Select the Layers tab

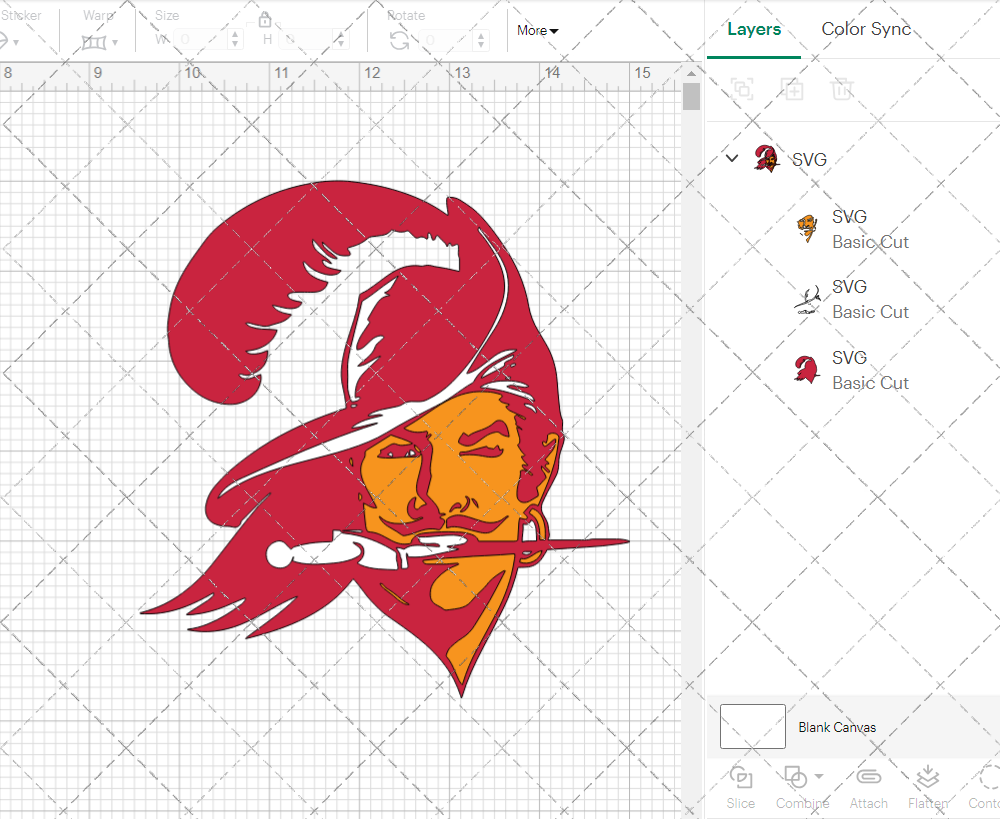[754, 29]
